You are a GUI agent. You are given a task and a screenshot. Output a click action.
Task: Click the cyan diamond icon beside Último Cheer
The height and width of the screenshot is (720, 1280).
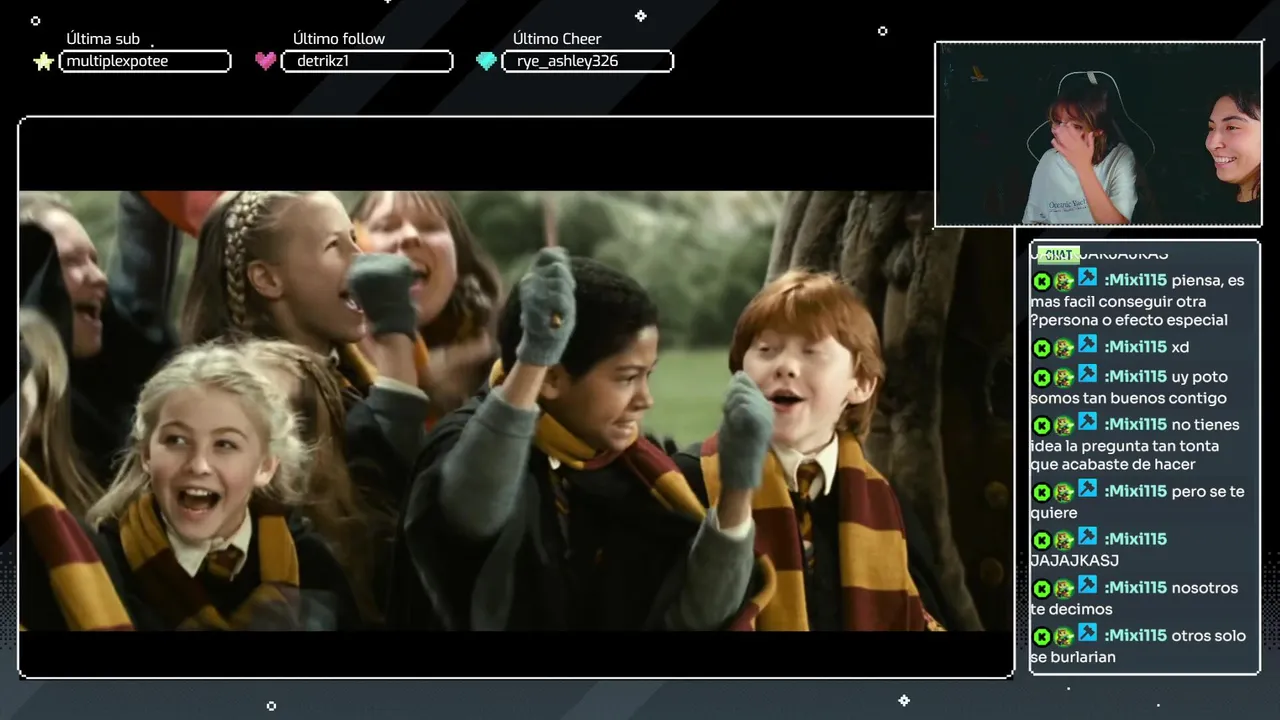486,61
